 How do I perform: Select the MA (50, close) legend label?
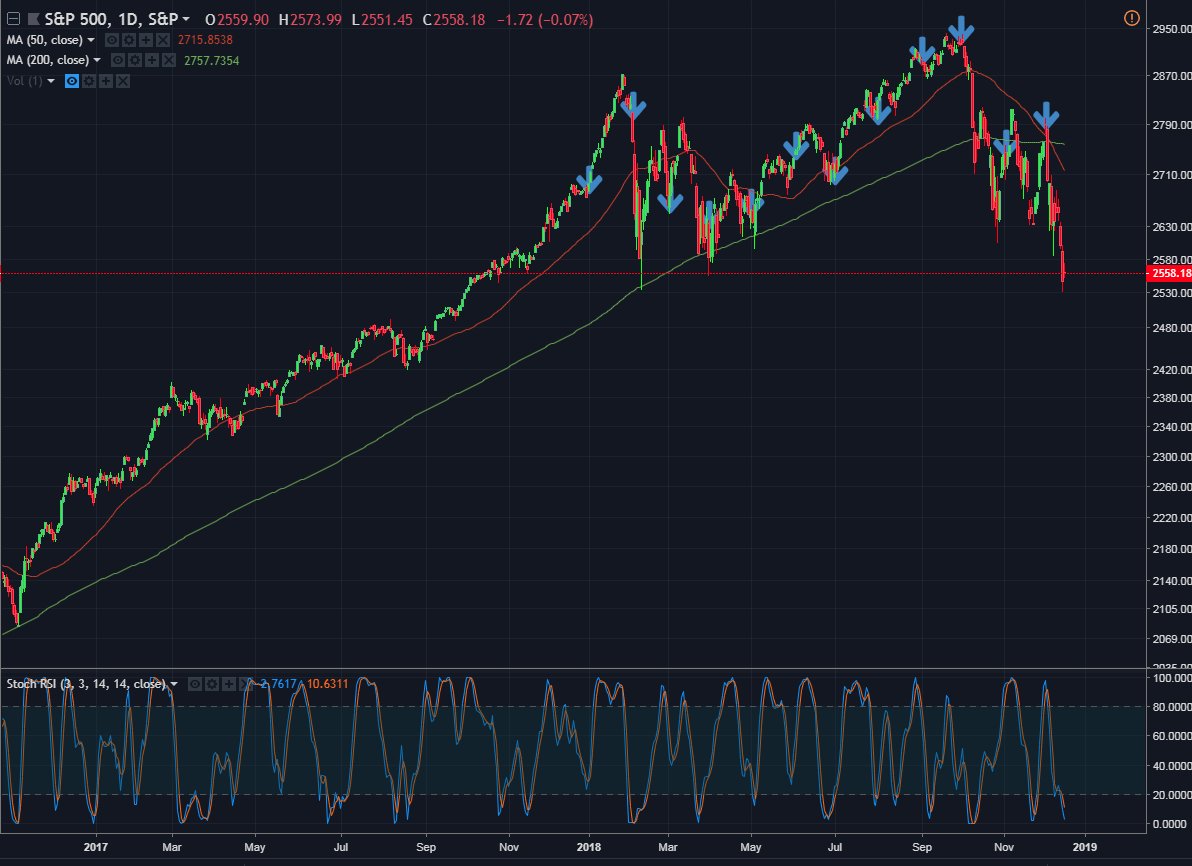pos(45,40)
